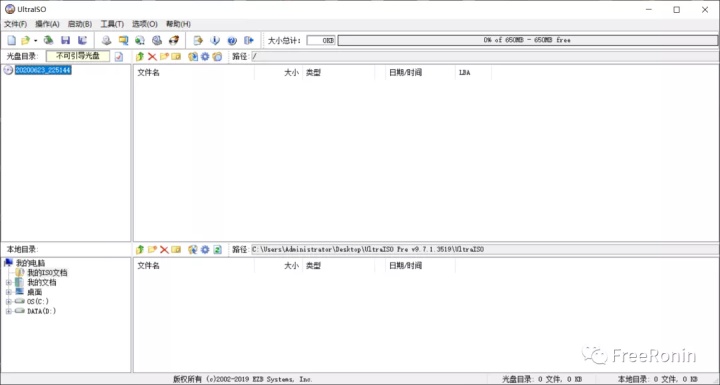Click New Folder icon in disc pane toolbar

click(164, 57)
